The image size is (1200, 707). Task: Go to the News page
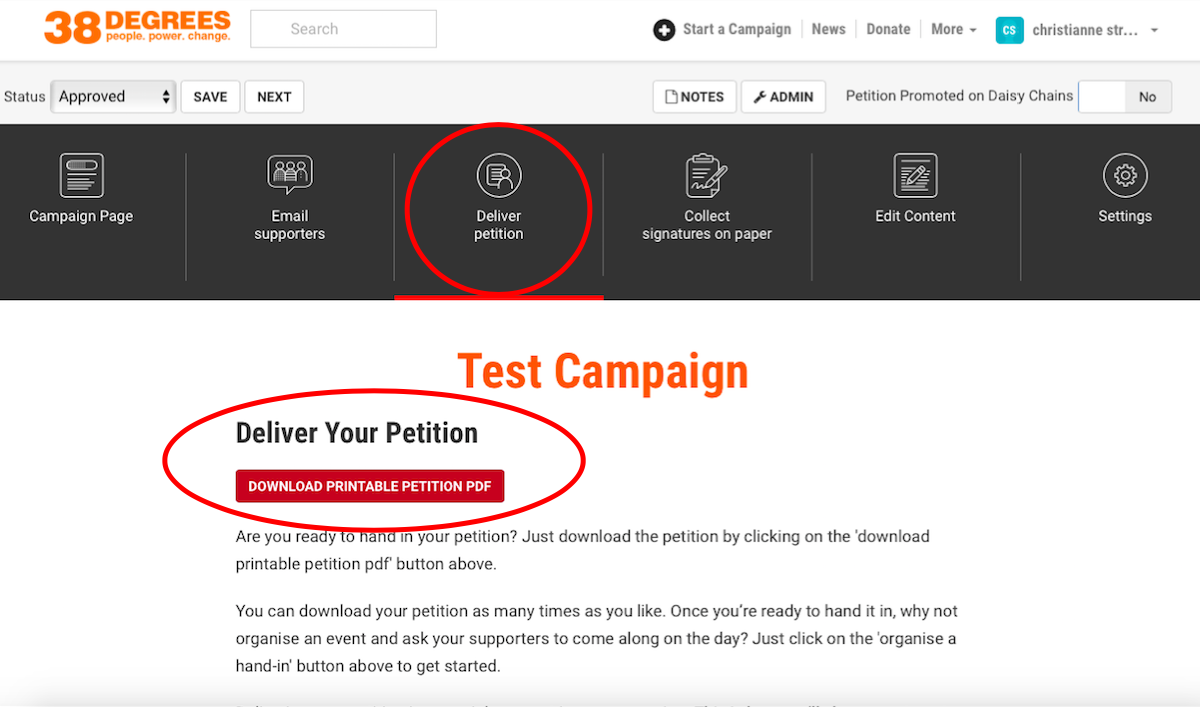coord(828,30)
